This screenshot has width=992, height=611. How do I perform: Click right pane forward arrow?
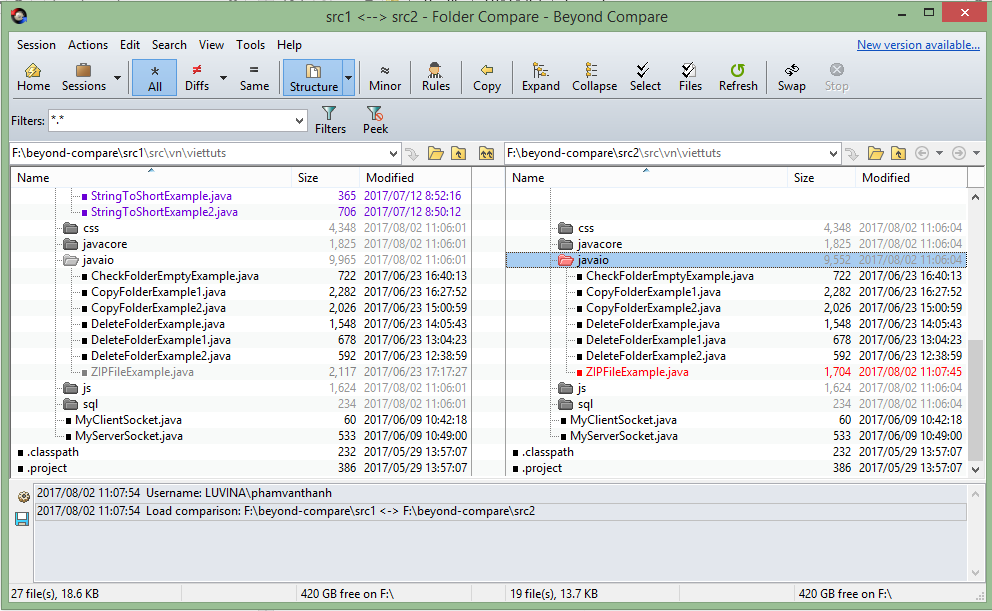(x=958, y=153)
